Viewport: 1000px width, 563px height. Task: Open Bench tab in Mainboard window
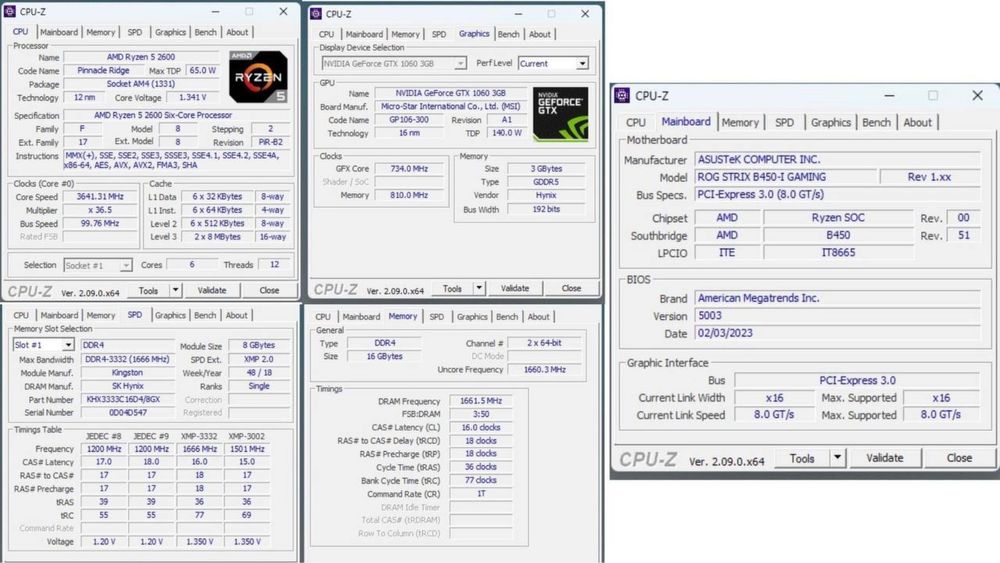click(876, 122)
